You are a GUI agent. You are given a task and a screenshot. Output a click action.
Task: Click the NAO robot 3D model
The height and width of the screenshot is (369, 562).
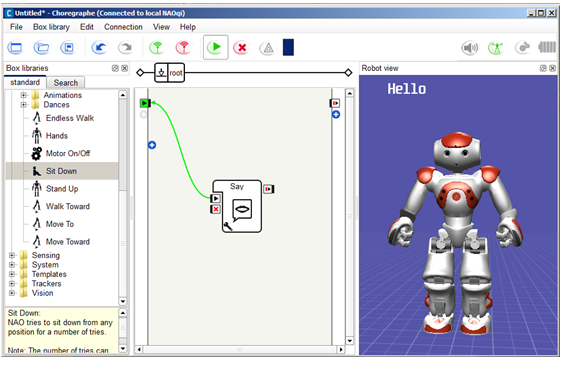[456, 233]
